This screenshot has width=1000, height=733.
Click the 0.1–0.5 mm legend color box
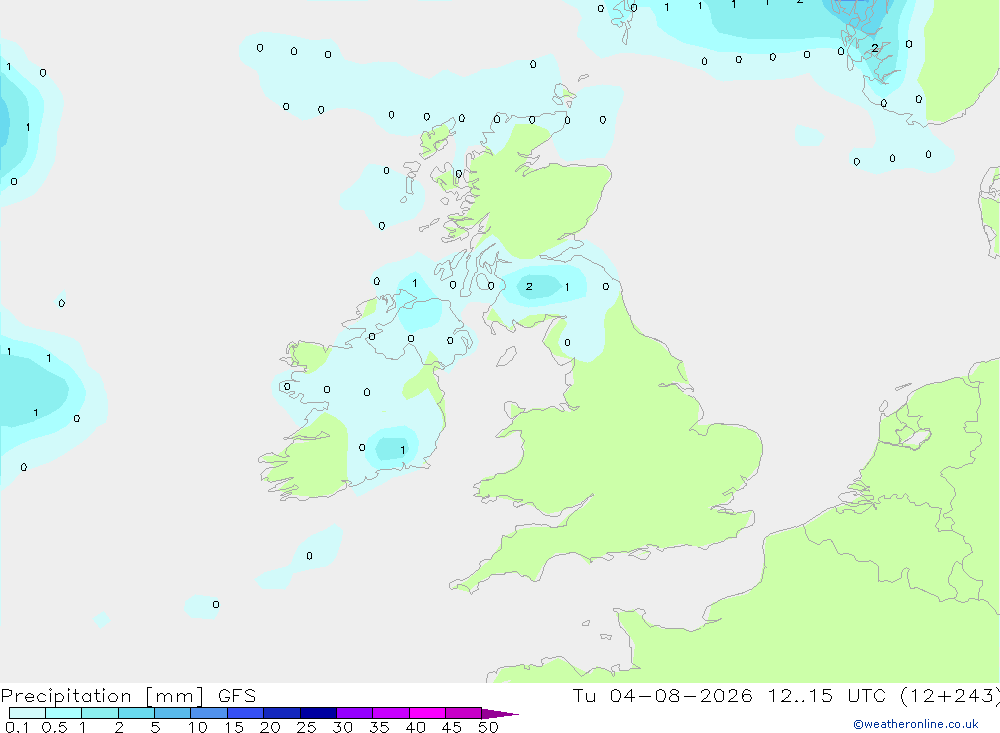click(x=27, y=713)
